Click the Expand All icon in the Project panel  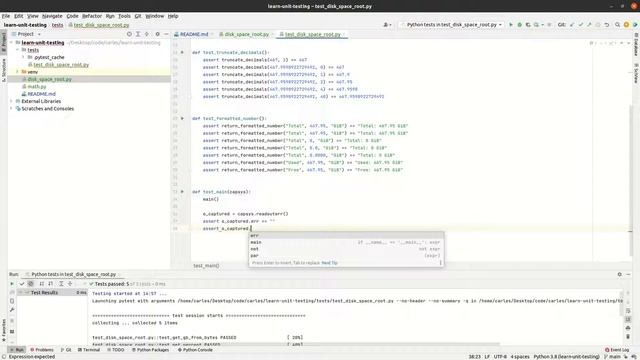(x=138, y=34)
